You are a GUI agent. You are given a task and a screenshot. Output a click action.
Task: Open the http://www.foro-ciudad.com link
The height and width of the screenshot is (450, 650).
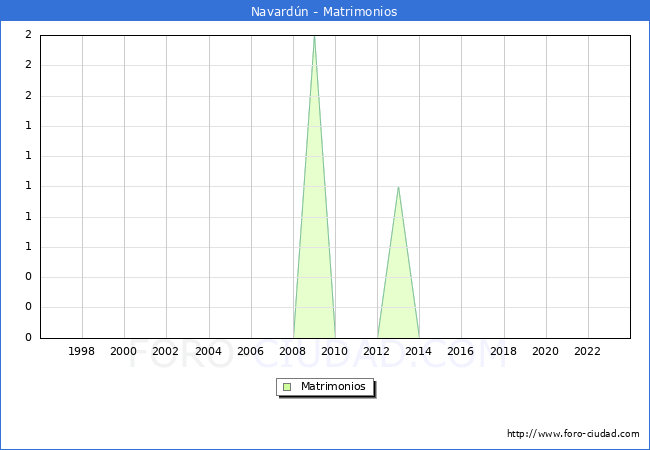pos(573,434)
